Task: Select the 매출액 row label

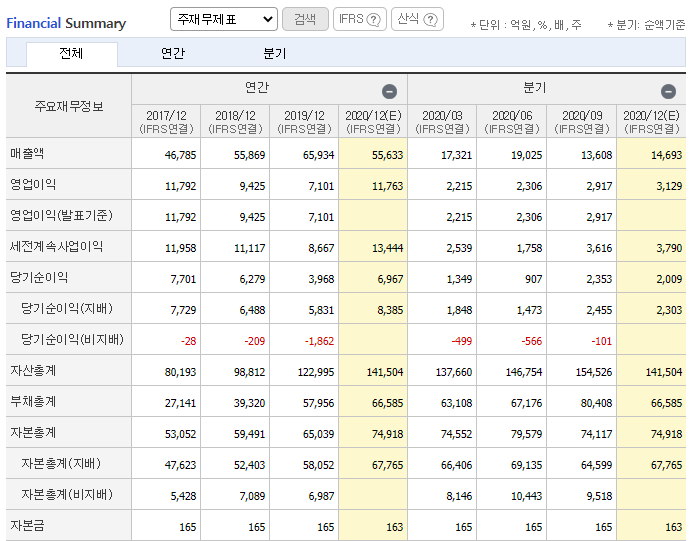Action: (27, 153)
